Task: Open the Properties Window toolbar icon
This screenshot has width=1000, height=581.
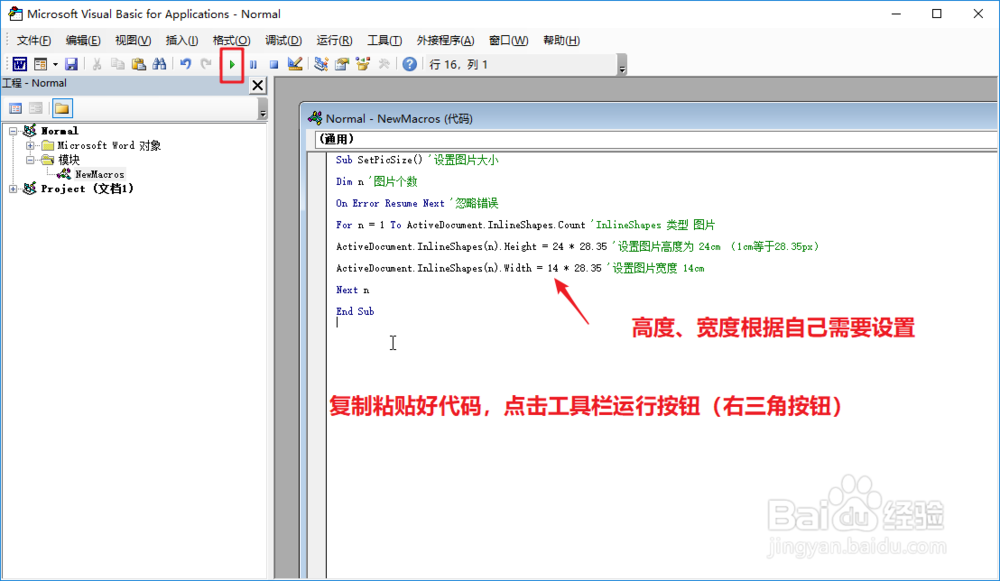Action: click(343, 63)
